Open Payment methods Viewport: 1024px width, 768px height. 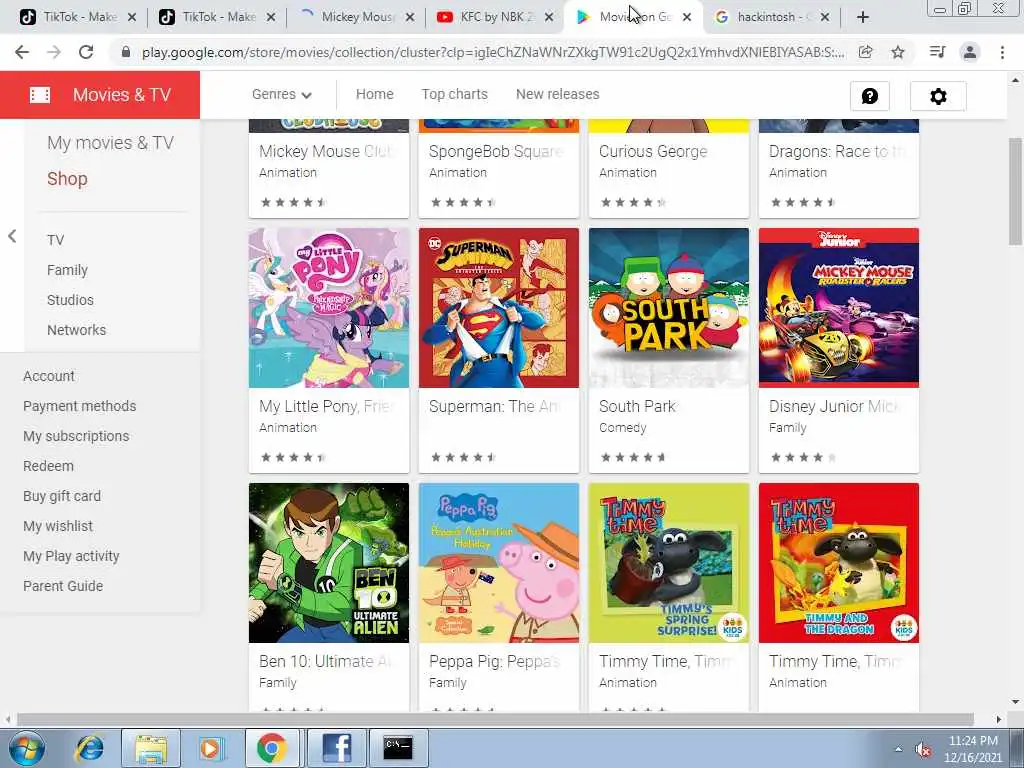coord(80,406)
